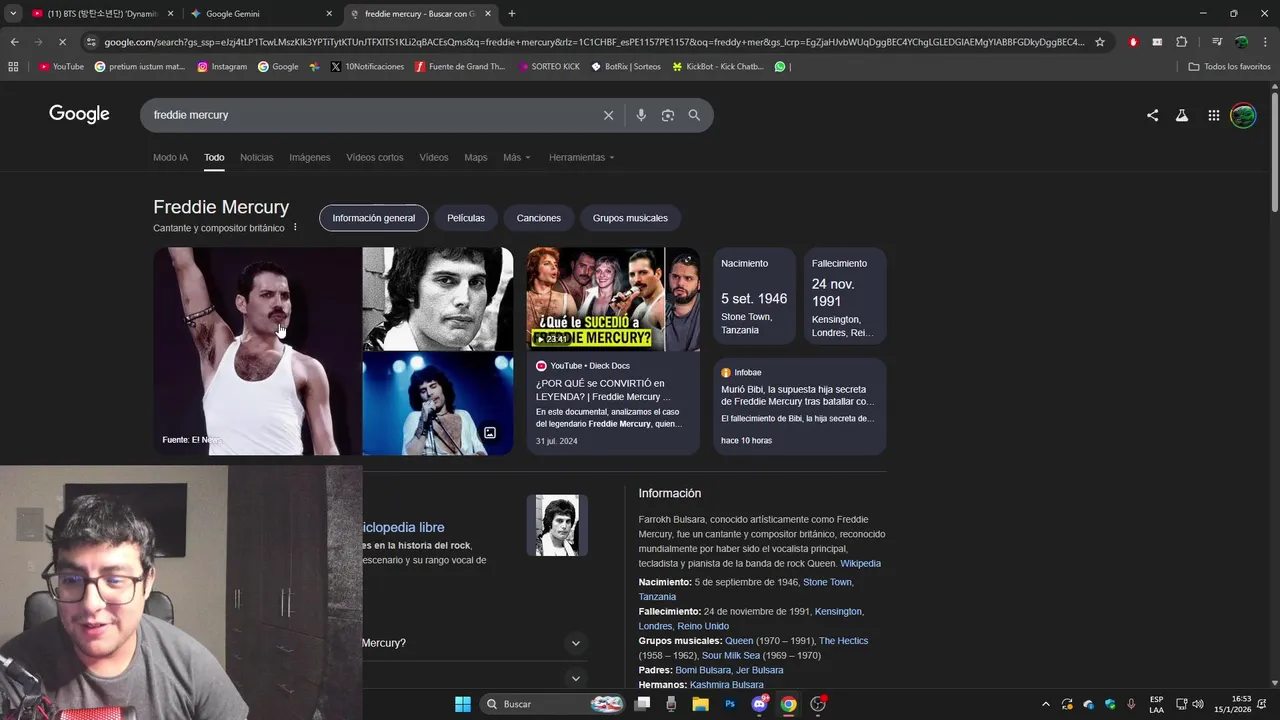Expand the Más search filter dropdown

point(517,157)
